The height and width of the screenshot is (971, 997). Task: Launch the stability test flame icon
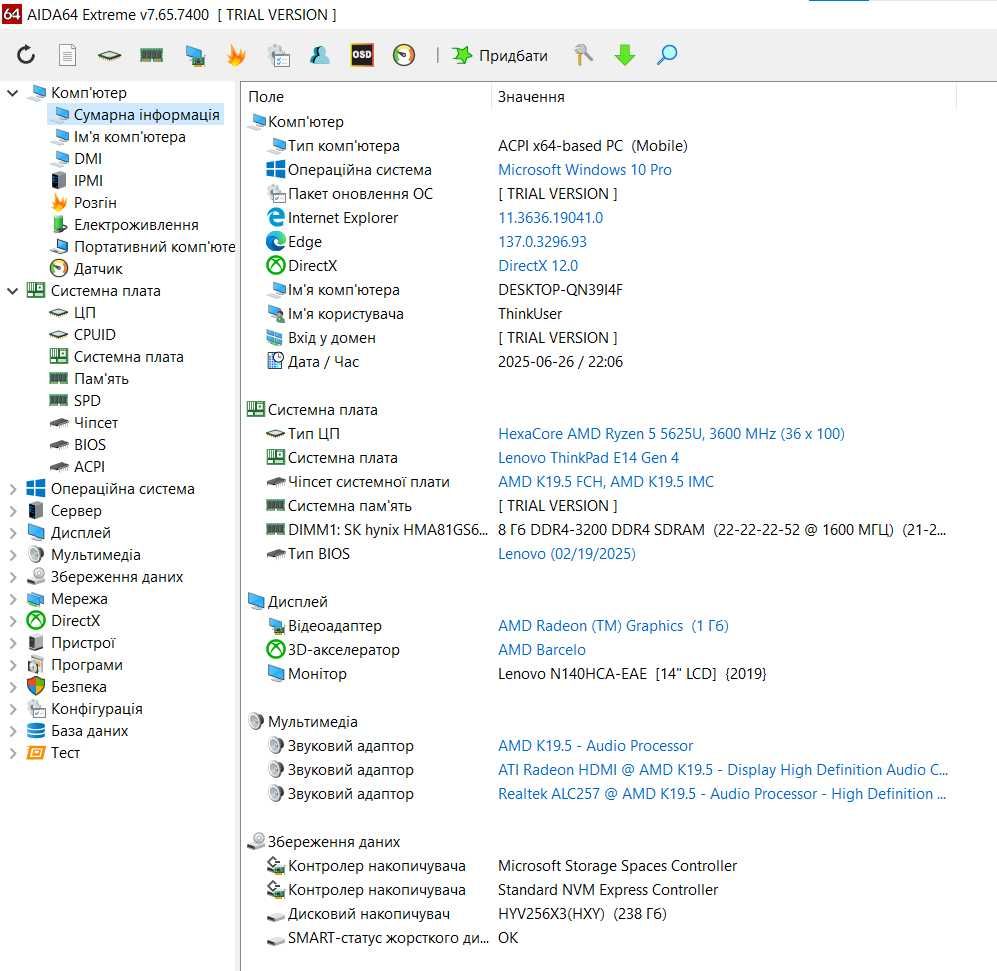[236, 55]
